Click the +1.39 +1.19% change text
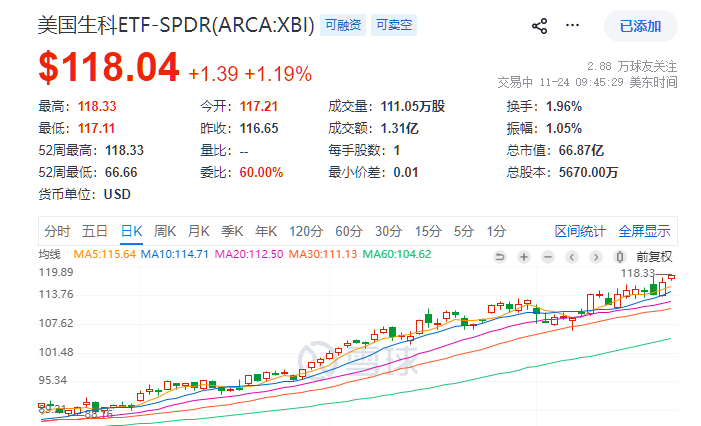This screenshot has width=701, height=426. (x=250, y=74)
